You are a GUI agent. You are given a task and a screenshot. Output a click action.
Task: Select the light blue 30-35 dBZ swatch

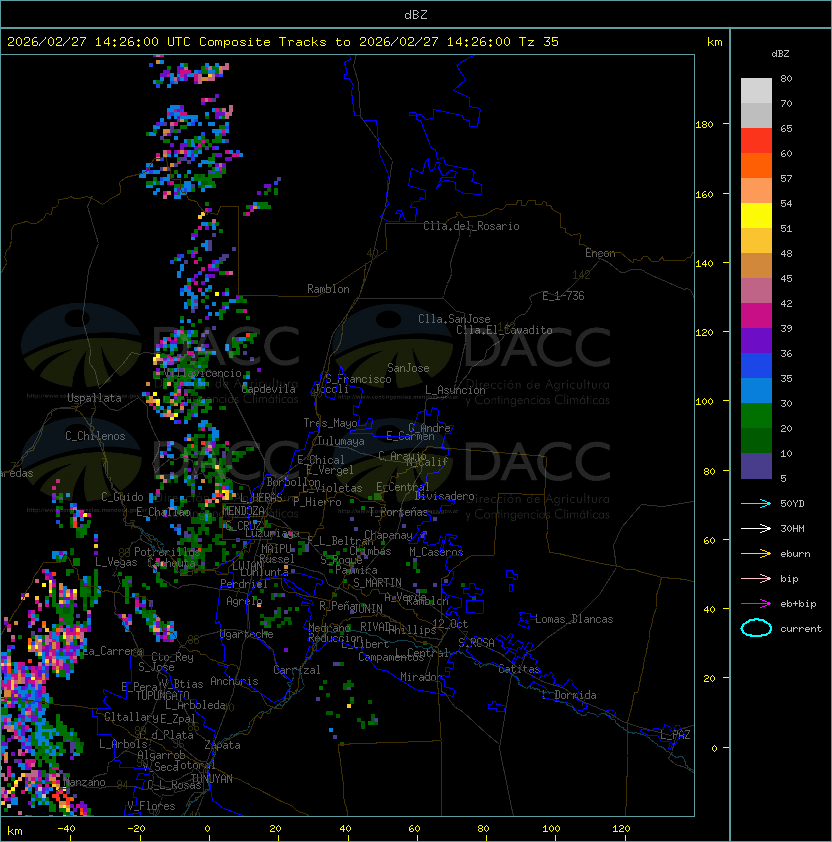pos(756,390)
